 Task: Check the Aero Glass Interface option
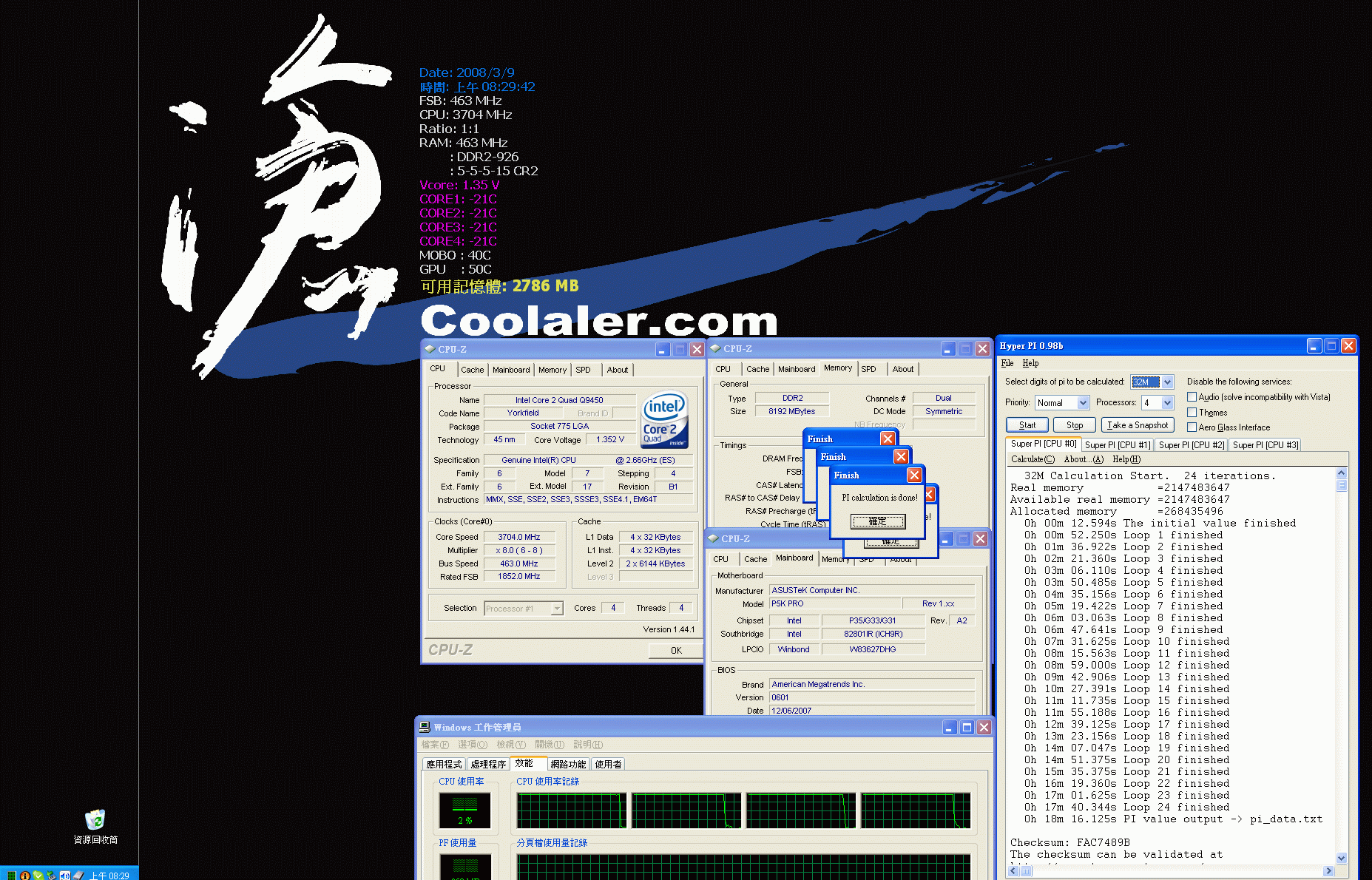[x=1192, y=427]
